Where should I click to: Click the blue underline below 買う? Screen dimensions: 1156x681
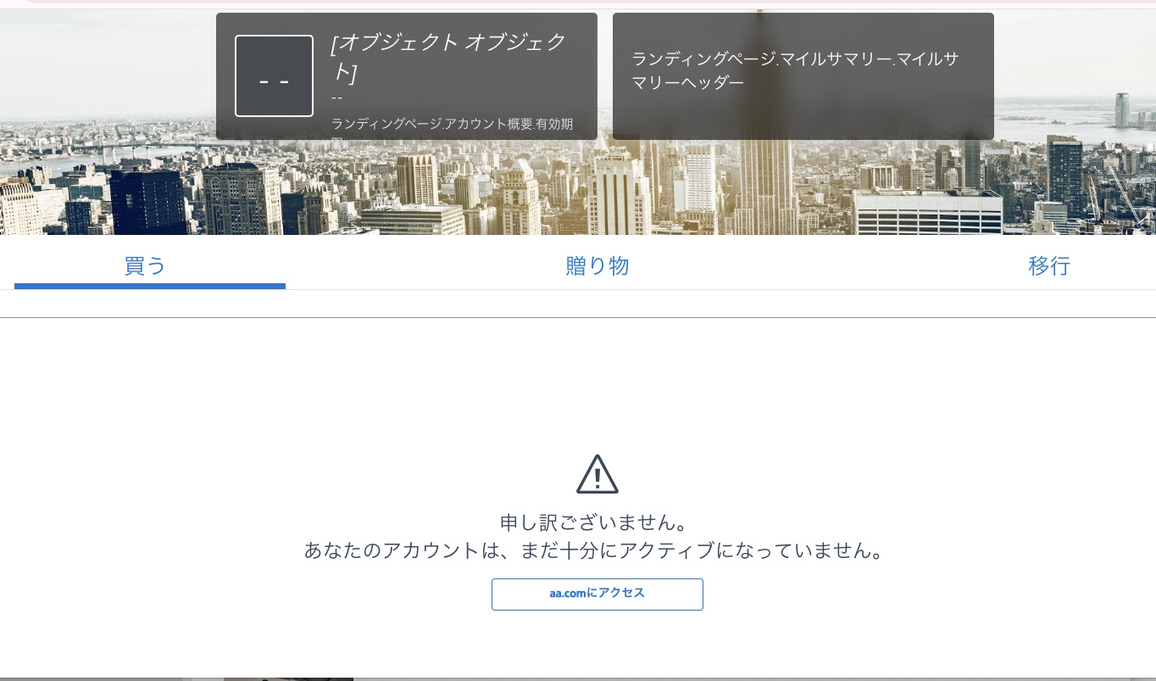pyautogui.click(x=148, y=287)
